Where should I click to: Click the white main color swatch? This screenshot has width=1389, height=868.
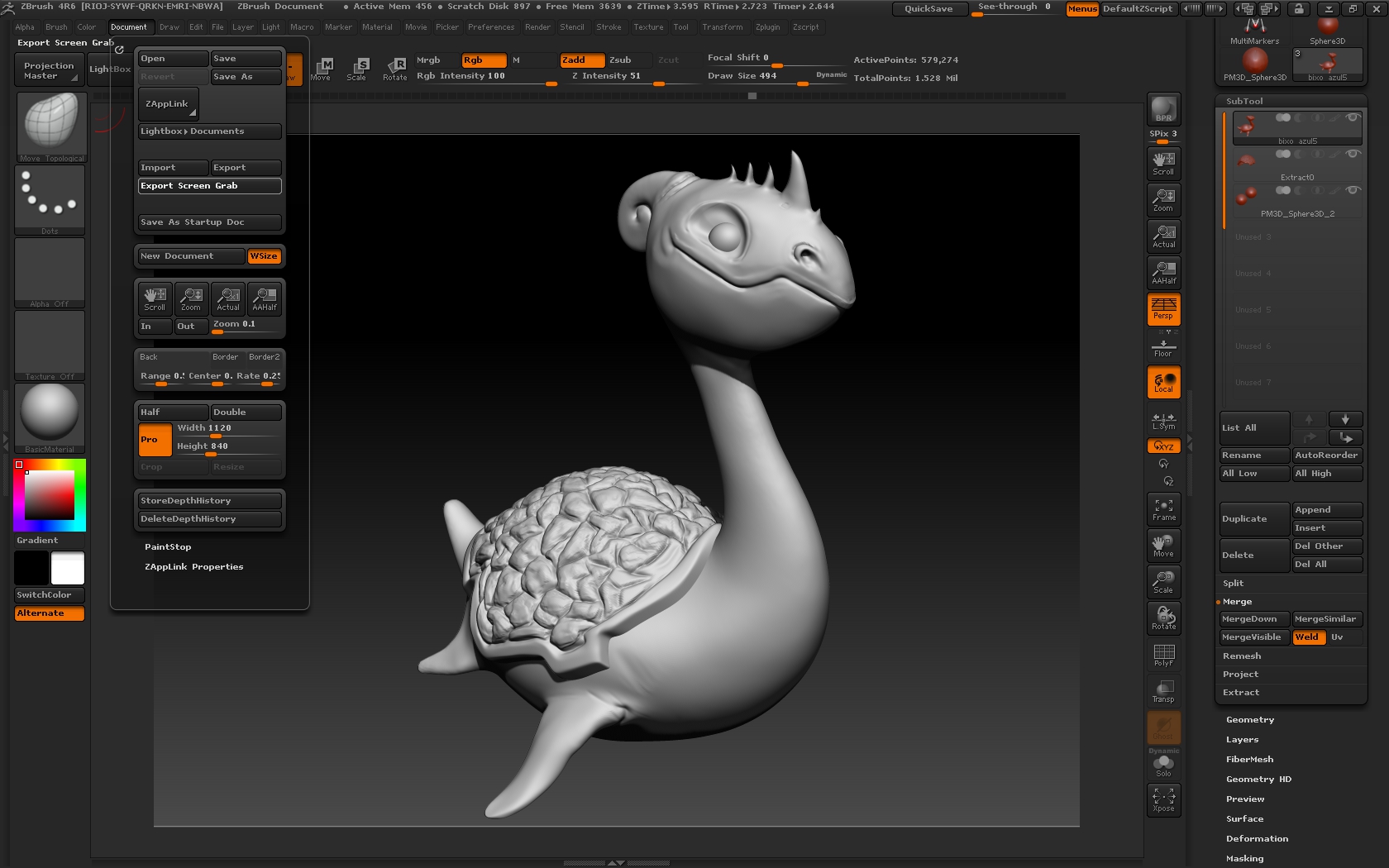tap(68, 568)
